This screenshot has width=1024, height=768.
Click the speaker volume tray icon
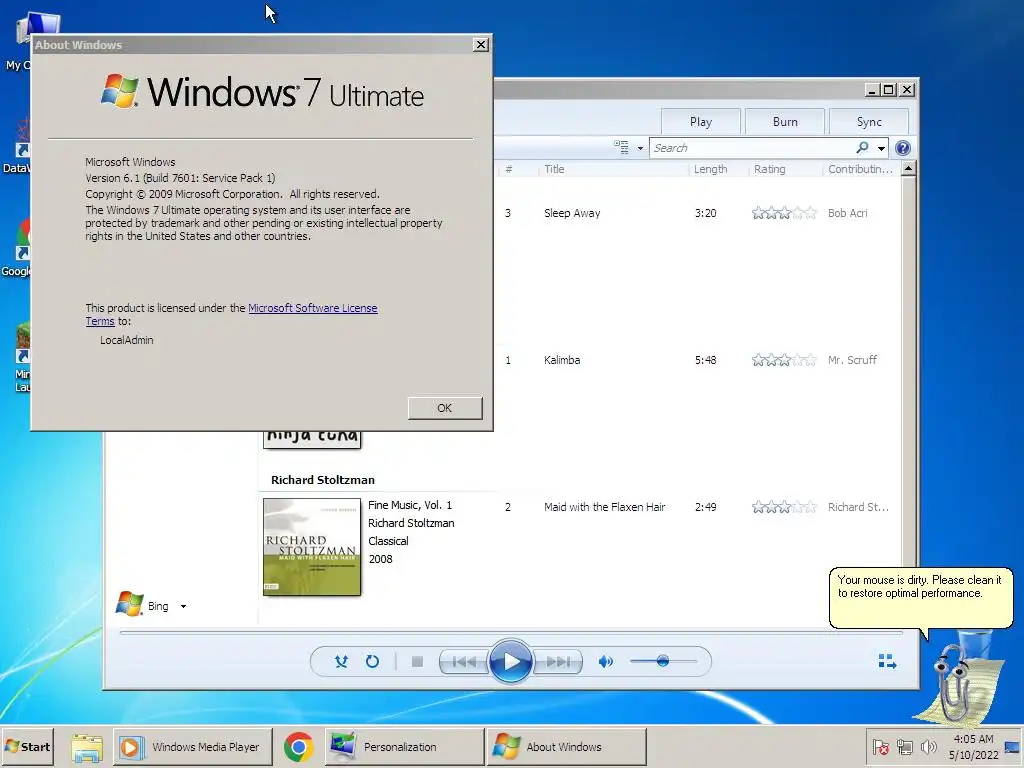click(x=928, y=746)
